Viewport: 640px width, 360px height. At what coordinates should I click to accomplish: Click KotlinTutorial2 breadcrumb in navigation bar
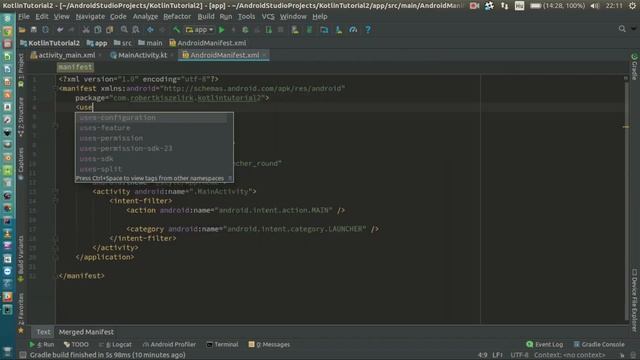point(50,43)
